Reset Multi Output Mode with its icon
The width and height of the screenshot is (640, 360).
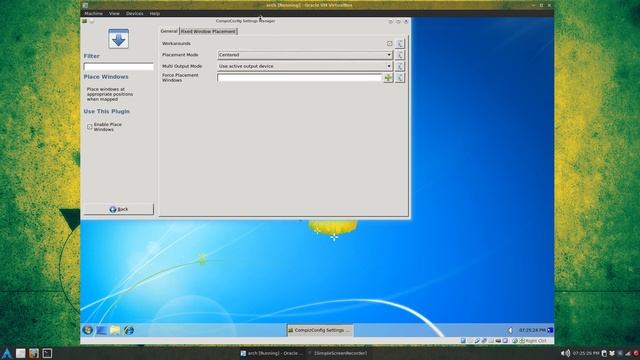click(x=400, y=66)
